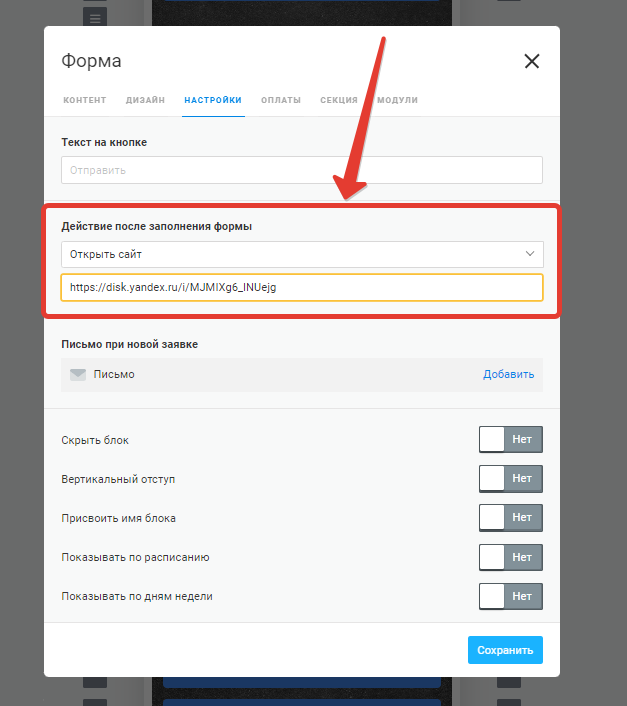Viewport: 627px width, 706px height.
Task: Close the Форма dialog with the X icon
Action: coord(532,61)
